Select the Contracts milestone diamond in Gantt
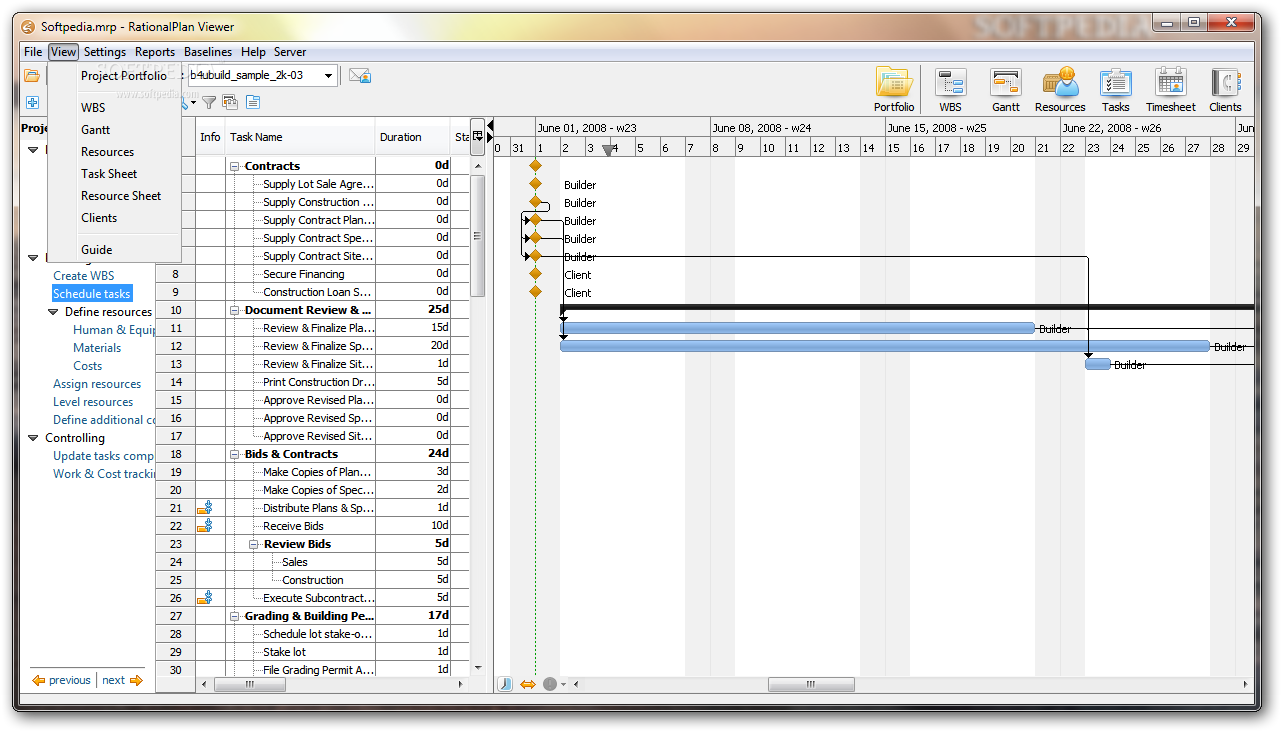The width and height of the screenshot is (1282, 732). tap(535, 166)
